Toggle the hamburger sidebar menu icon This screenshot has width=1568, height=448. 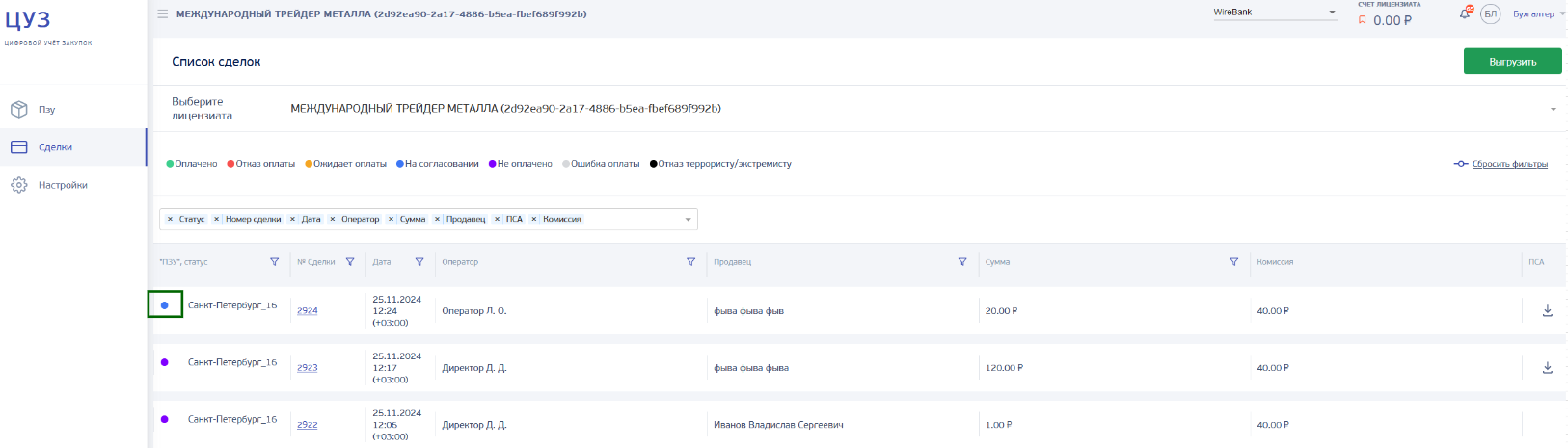point(163,14)
